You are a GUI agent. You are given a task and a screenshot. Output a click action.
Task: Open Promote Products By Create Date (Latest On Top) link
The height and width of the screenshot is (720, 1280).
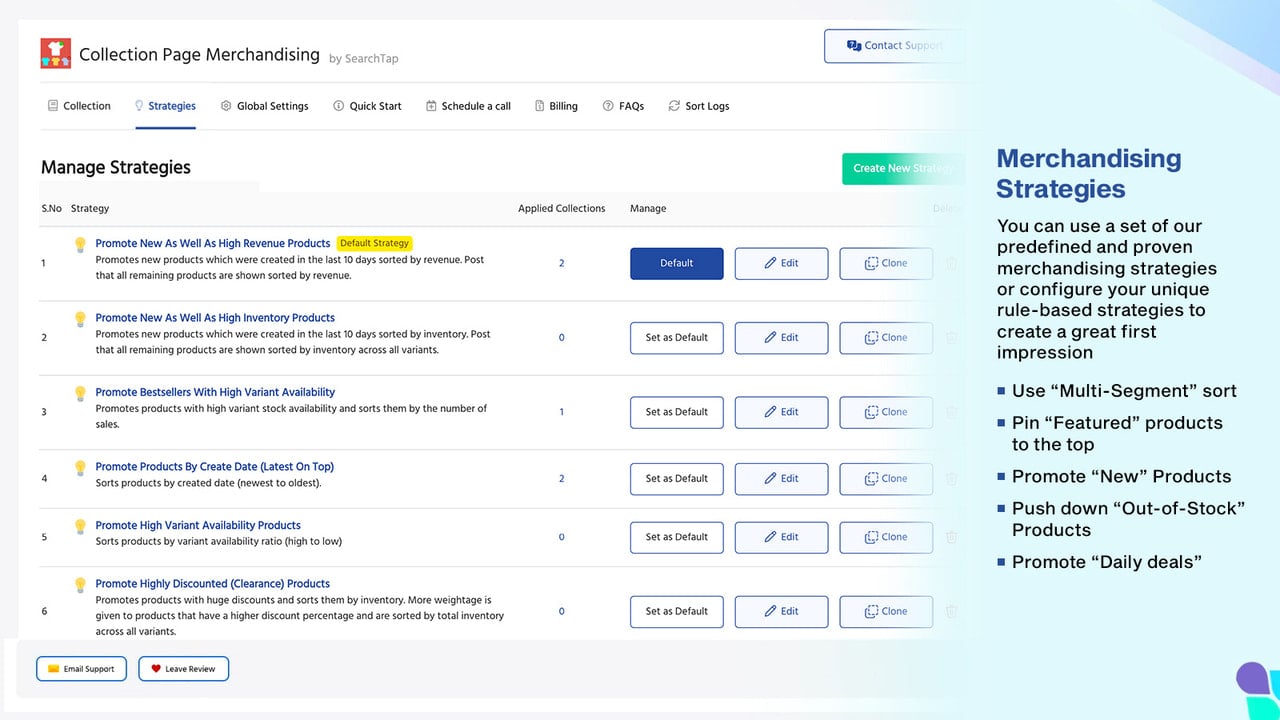pos(215,466)
